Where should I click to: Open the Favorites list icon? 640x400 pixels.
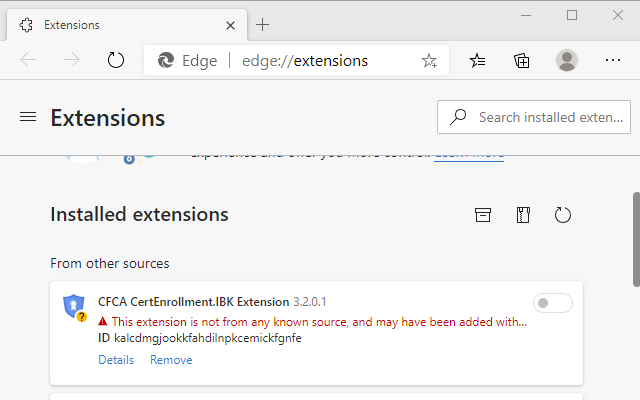(478, 60)
